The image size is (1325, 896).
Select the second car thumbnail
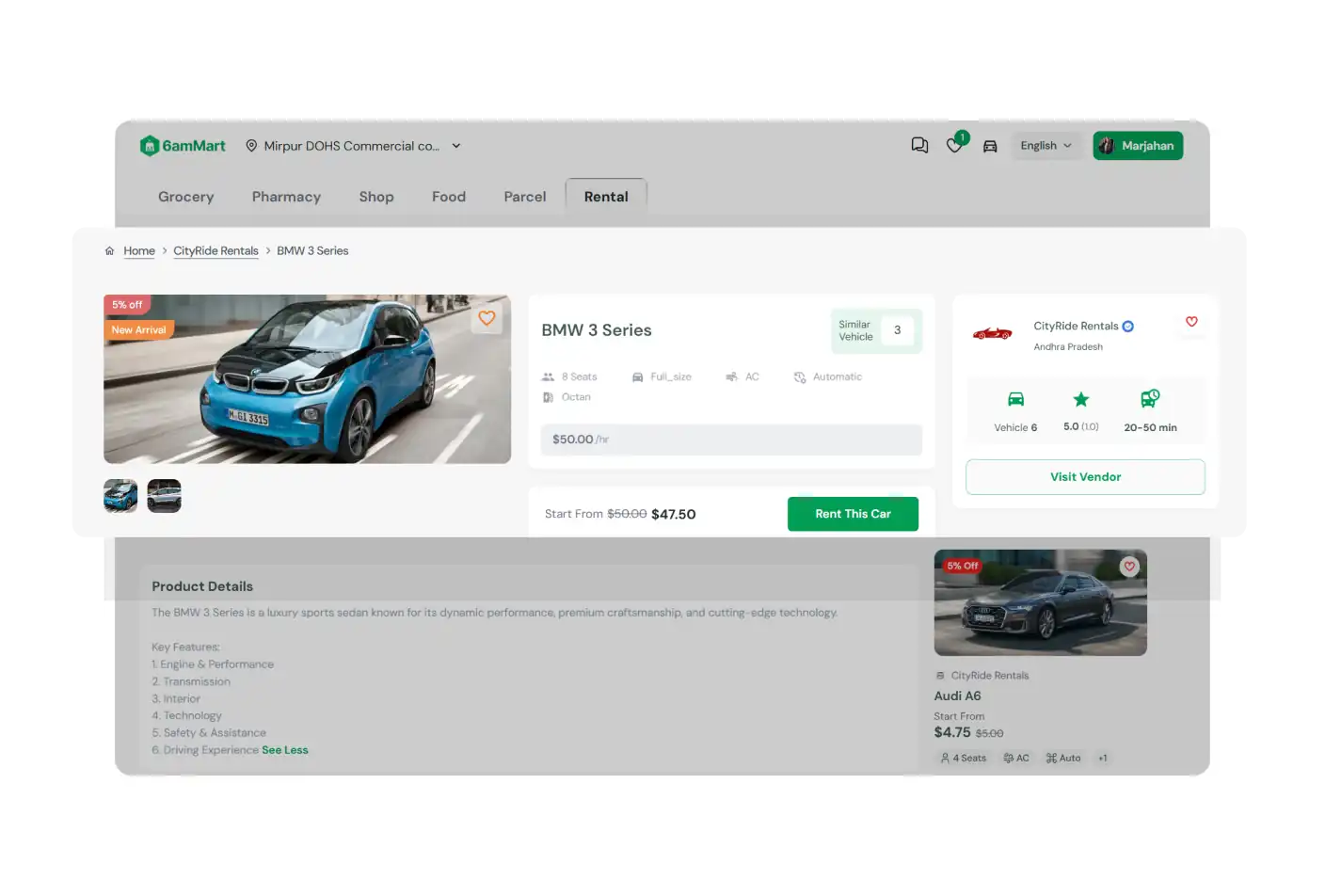click(x=164, y=496)
